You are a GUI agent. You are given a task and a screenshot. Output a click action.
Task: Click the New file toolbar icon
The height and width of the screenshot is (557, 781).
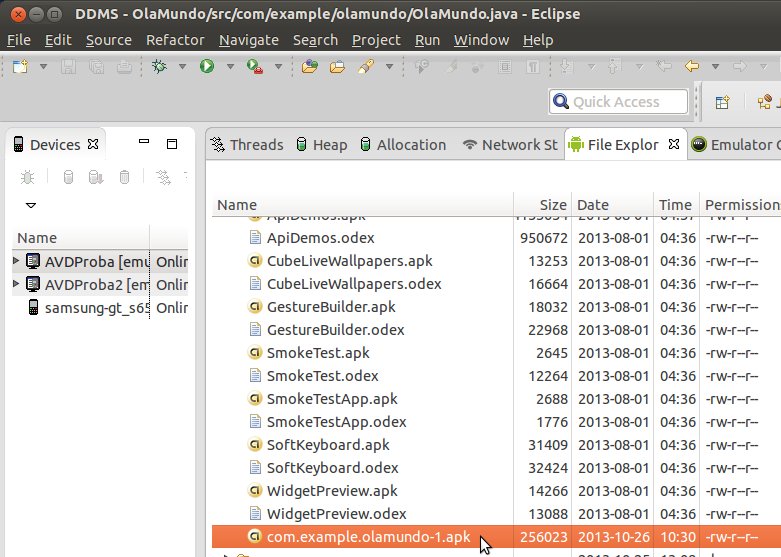coord(20,66)
